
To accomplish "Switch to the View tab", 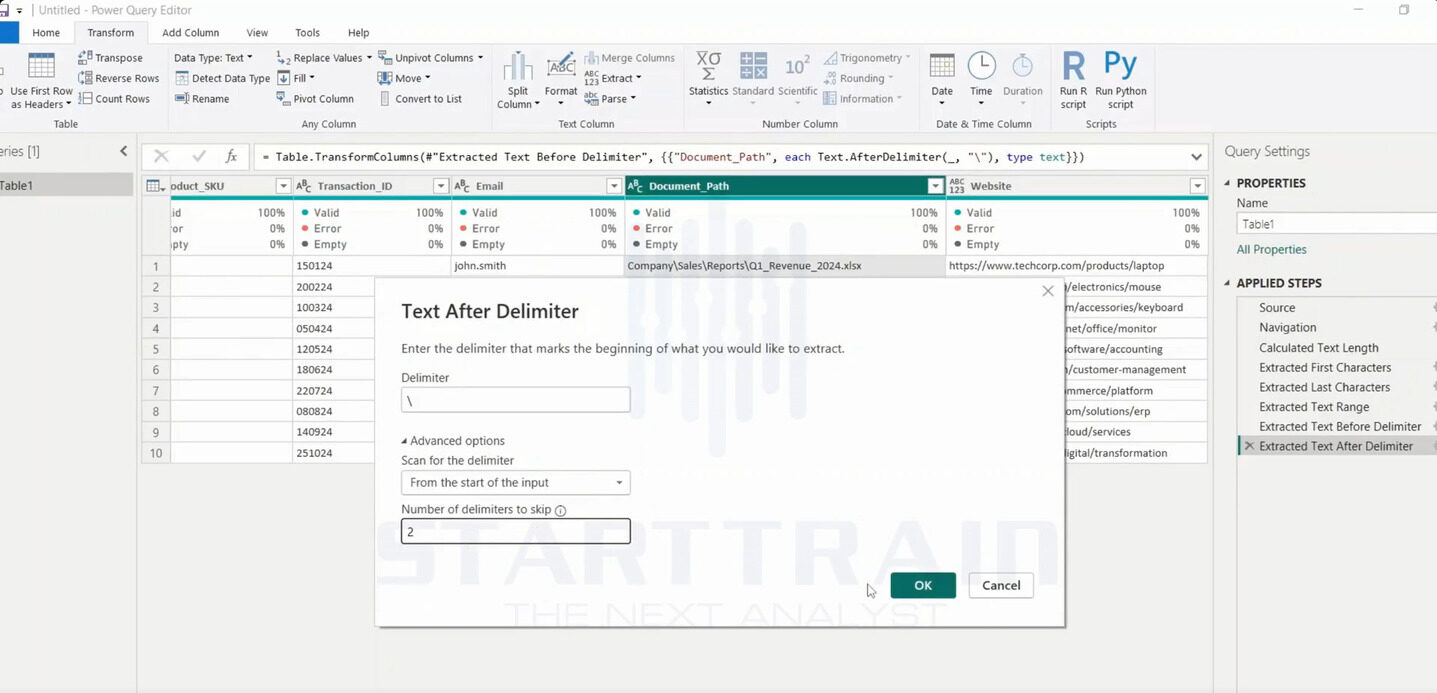I will [257, 33].
